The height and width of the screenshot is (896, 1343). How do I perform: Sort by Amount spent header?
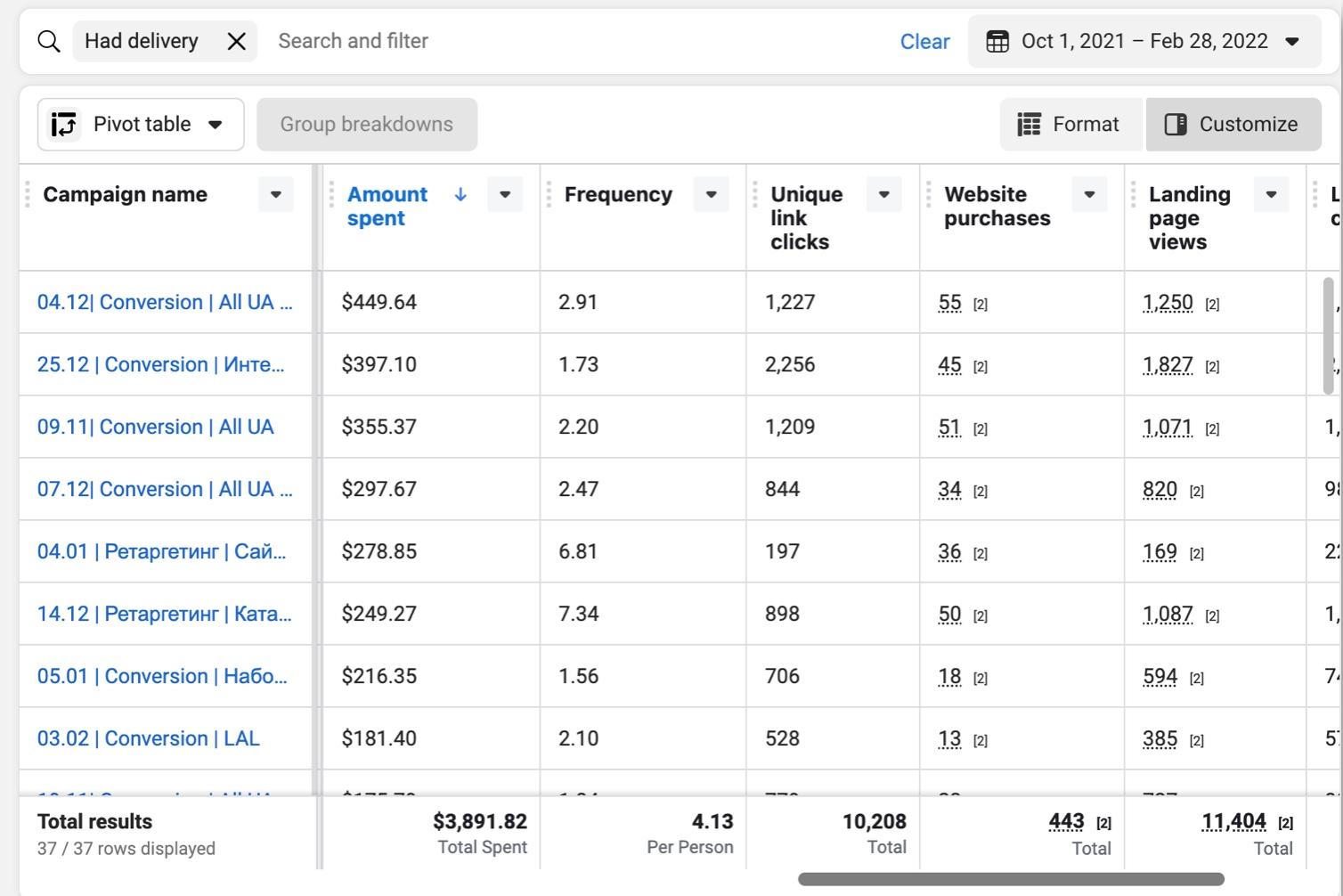(x=387, y=206)
